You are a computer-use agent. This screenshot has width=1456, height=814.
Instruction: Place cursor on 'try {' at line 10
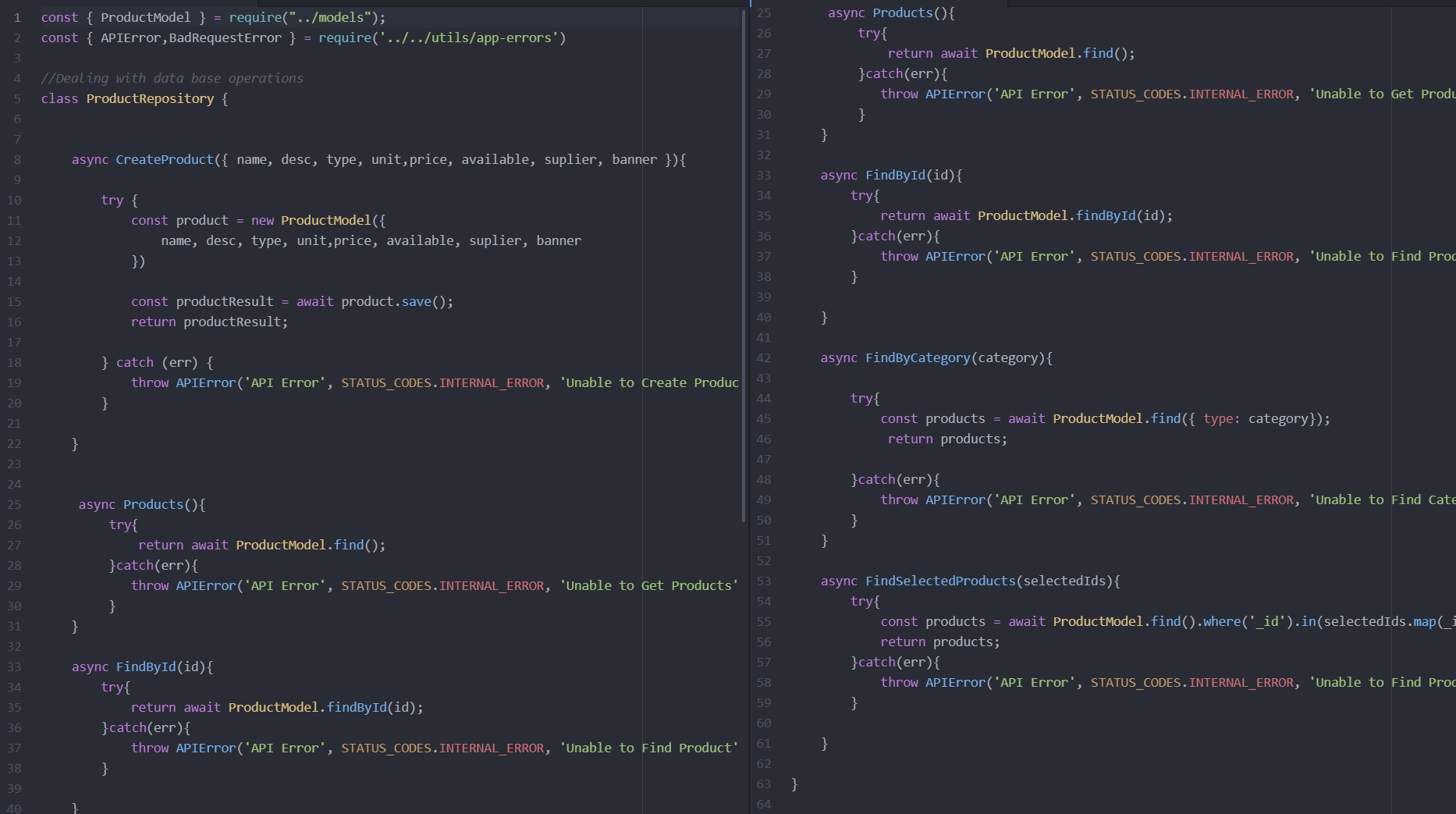pyautogui.click(x=119, y=200)
